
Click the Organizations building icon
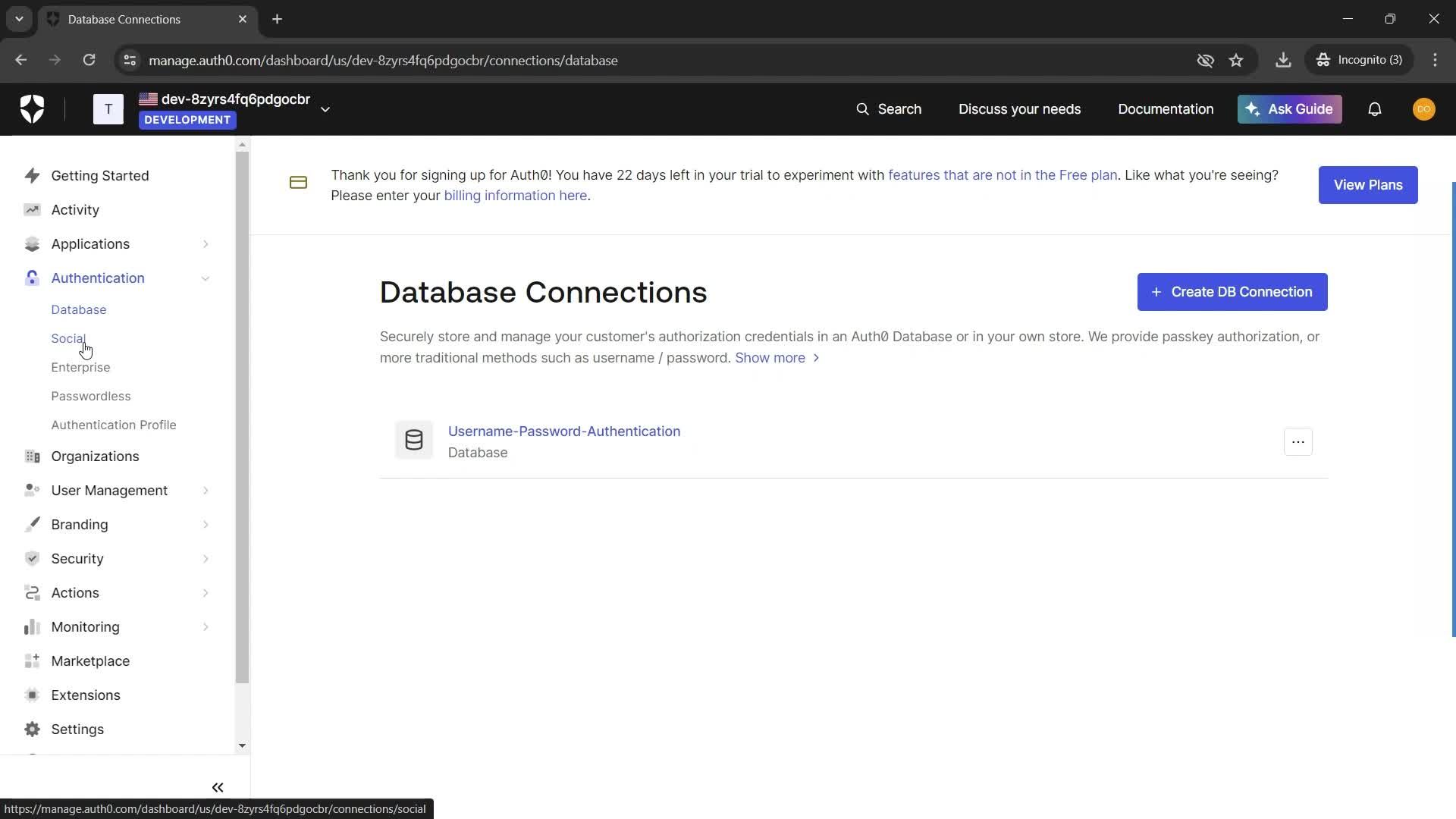coord(32,457)
